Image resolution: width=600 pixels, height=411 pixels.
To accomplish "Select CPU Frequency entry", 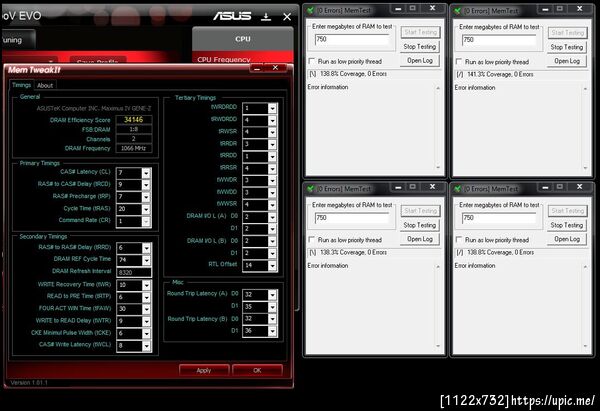I will tap(224, 59).
